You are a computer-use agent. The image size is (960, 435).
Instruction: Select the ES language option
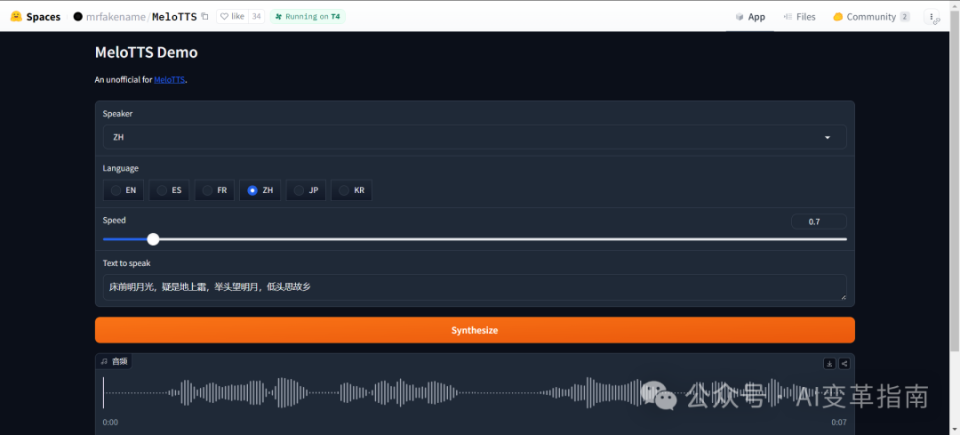[x=169, y=191]
